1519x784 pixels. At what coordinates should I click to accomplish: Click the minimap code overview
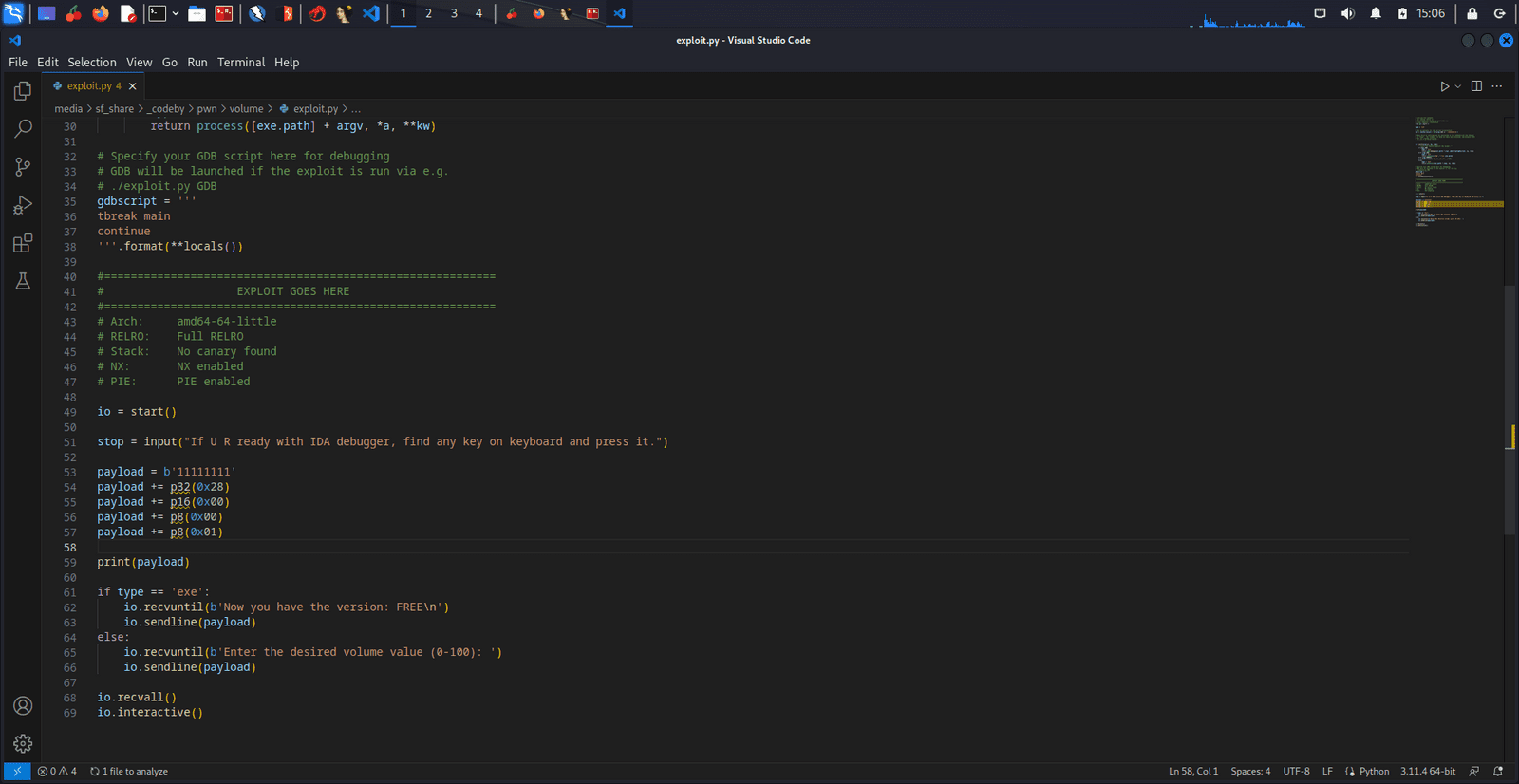(x=1458, y=171)
